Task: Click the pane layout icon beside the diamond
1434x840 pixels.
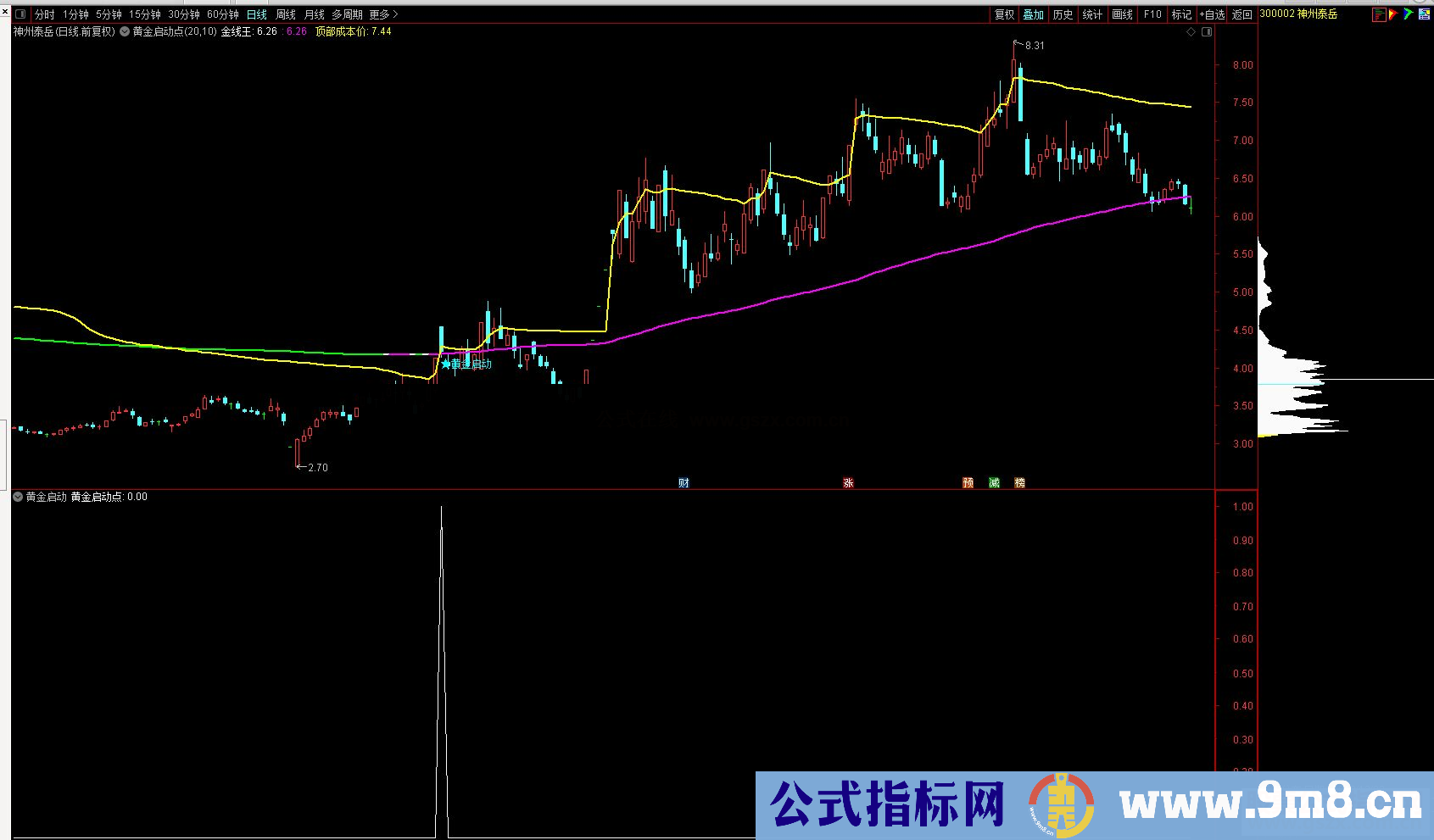Action: coord(1207,30)
